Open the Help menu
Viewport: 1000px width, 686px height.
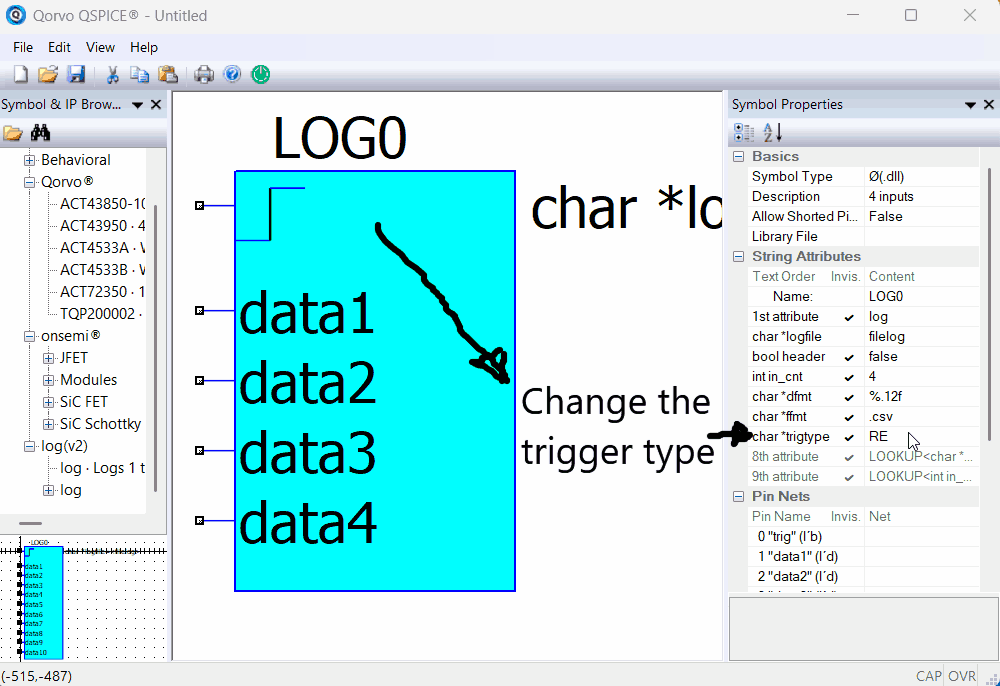(x=143, y=47)
